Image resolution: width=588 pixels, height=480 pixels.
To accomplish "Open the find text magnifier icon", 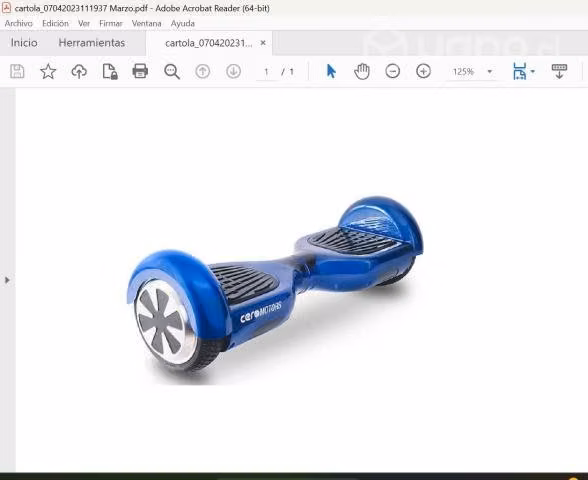I will click(x=172, y=71).
